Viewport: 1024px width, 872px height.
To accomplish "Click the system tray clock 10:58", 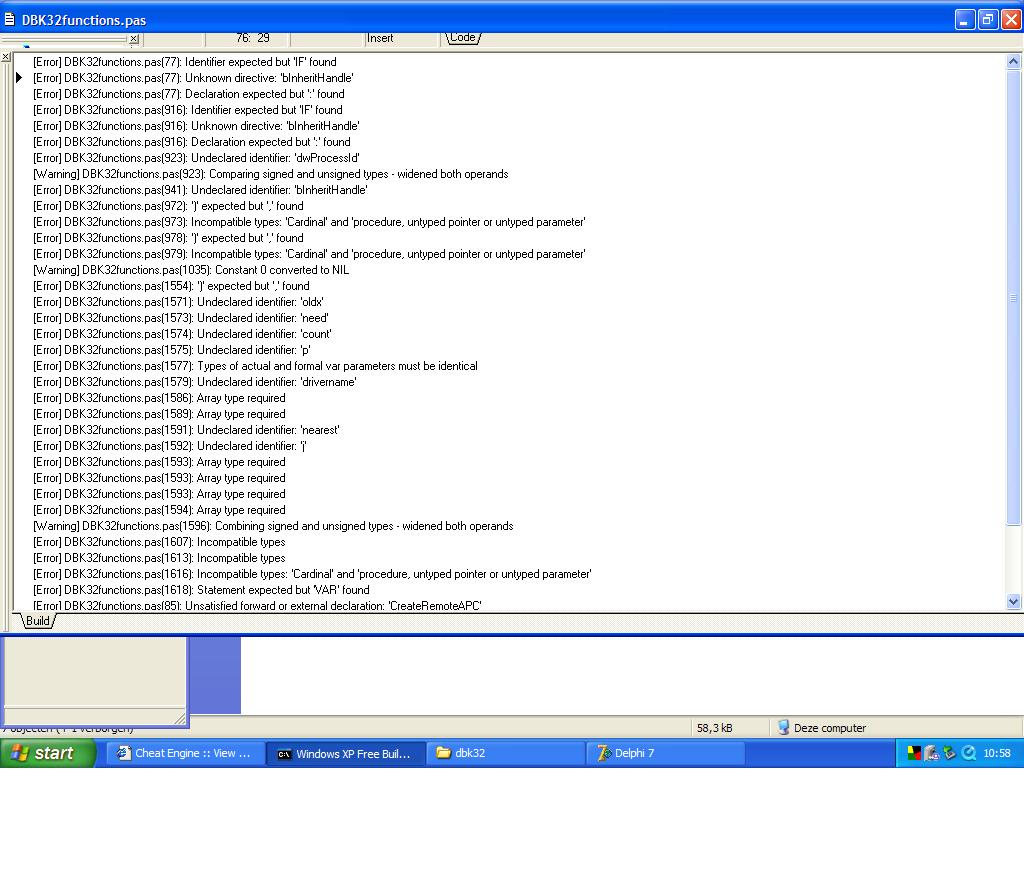I will coord(997,753).
